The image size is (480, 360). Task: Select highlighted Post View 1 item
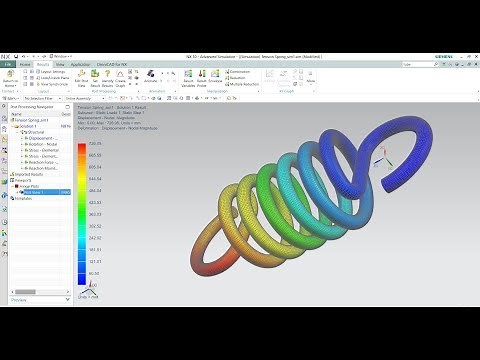(47, 192)
